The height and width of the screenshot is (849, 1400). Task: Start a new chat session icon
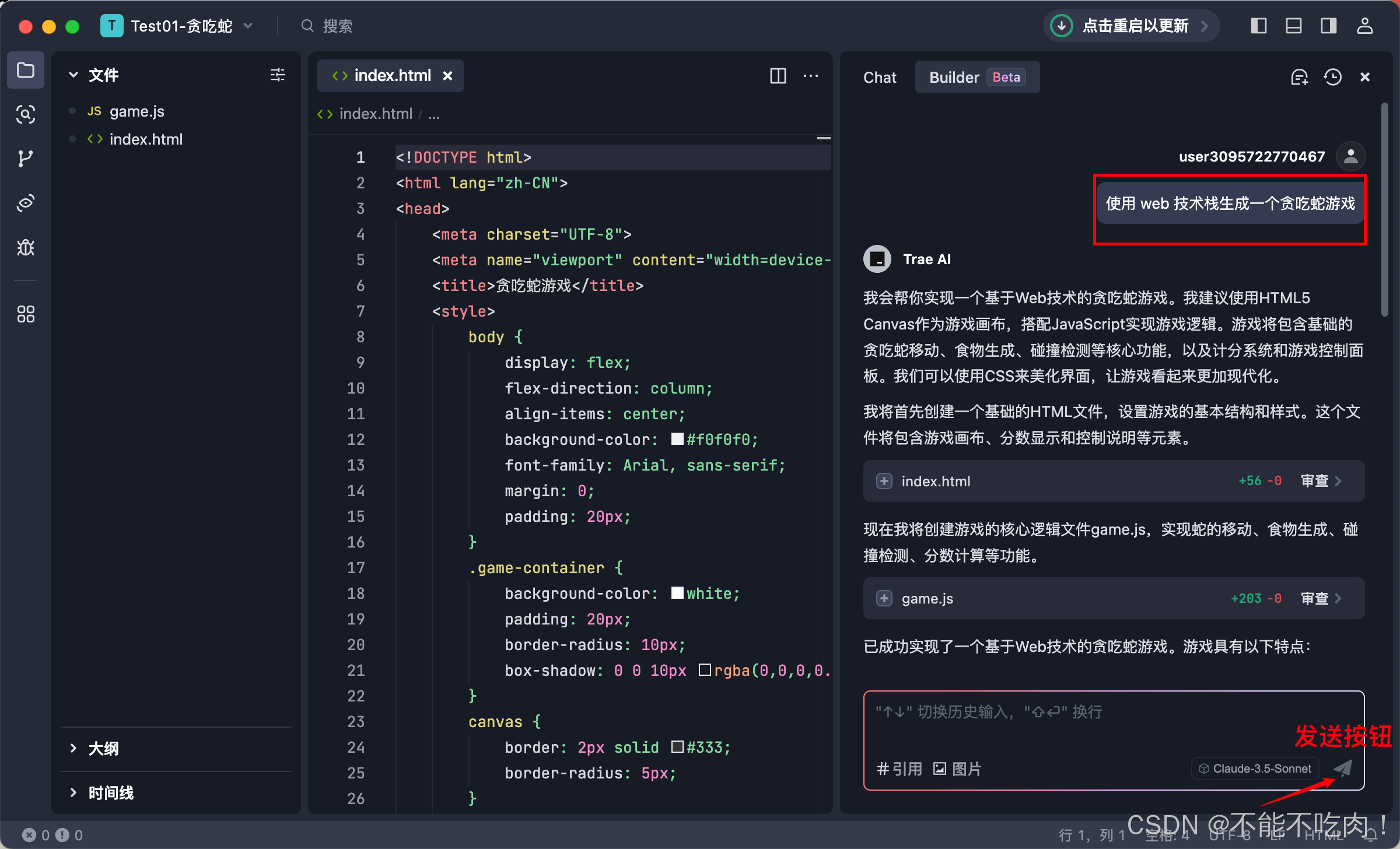(1299, 77)
